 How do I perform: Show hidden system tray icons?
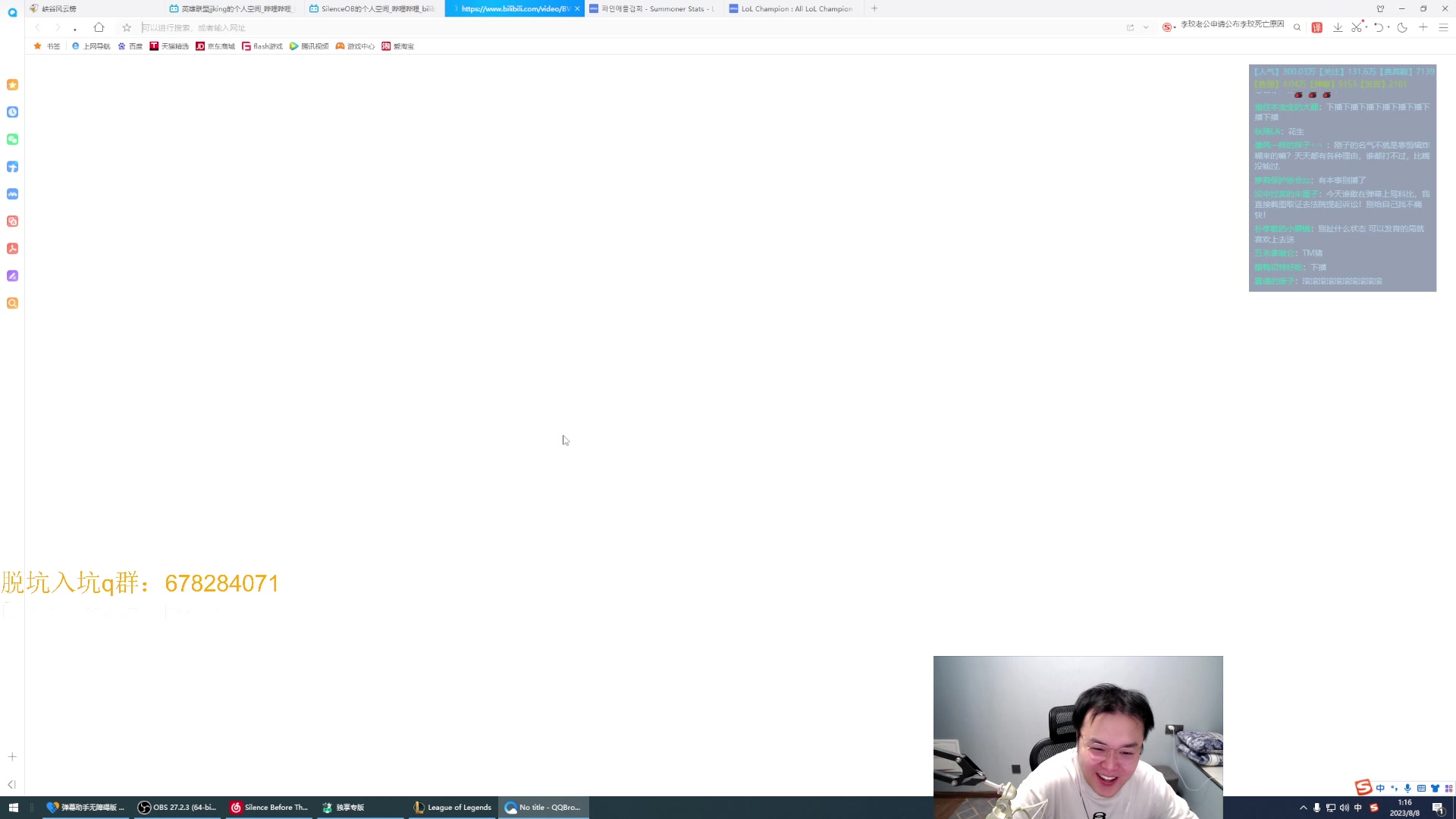pyautogui.click(x=1303, y=808)
